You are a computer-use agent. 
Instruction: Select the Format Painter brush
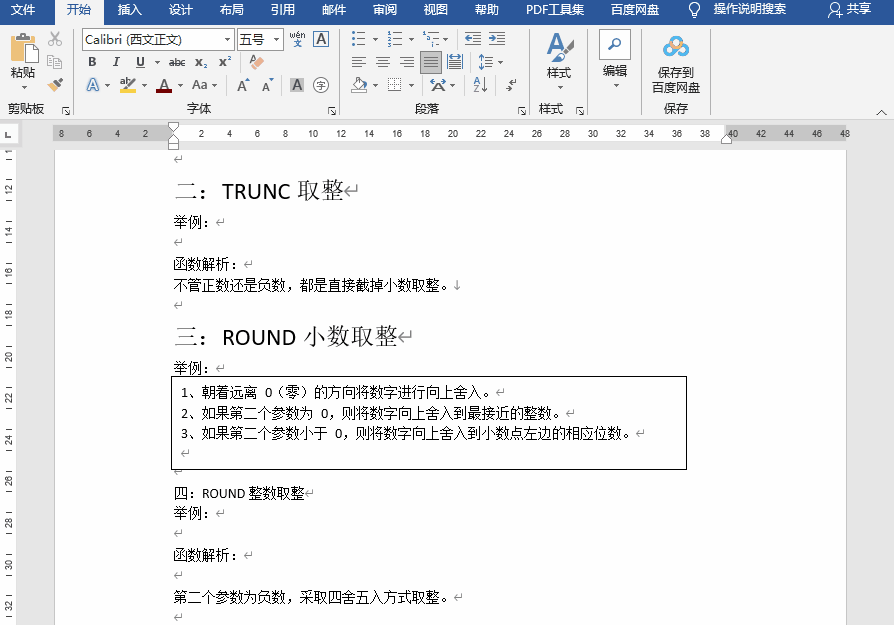55,85
